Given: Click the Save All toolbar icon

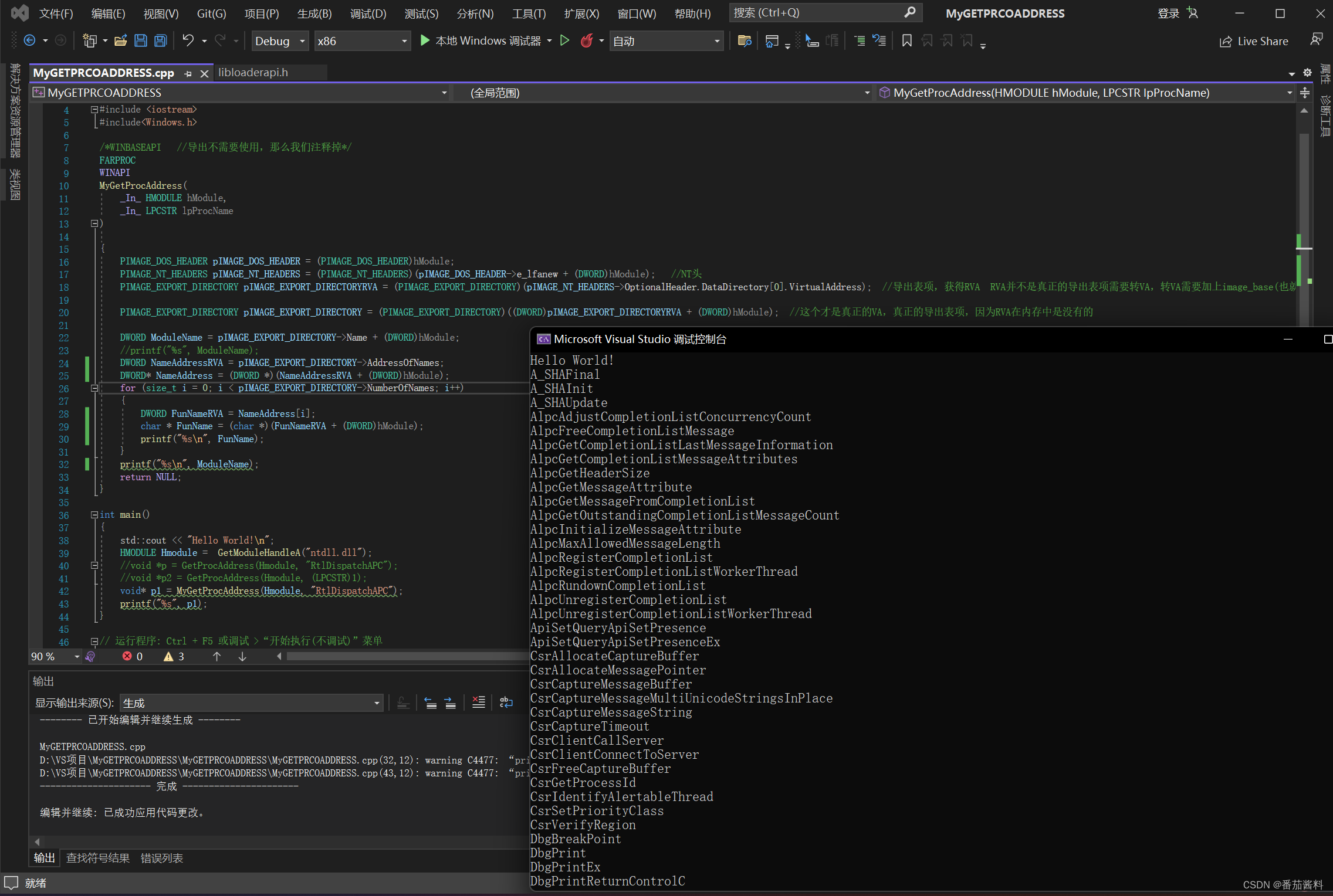Looking at the screenshot, I should (x=160, y=40).
